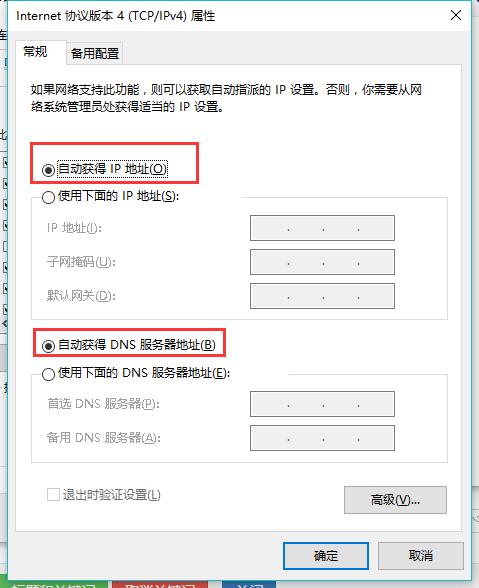Select 自动获得 DNS 服务器地址 option
Screen dimensions: 479x588
point(48,346)
